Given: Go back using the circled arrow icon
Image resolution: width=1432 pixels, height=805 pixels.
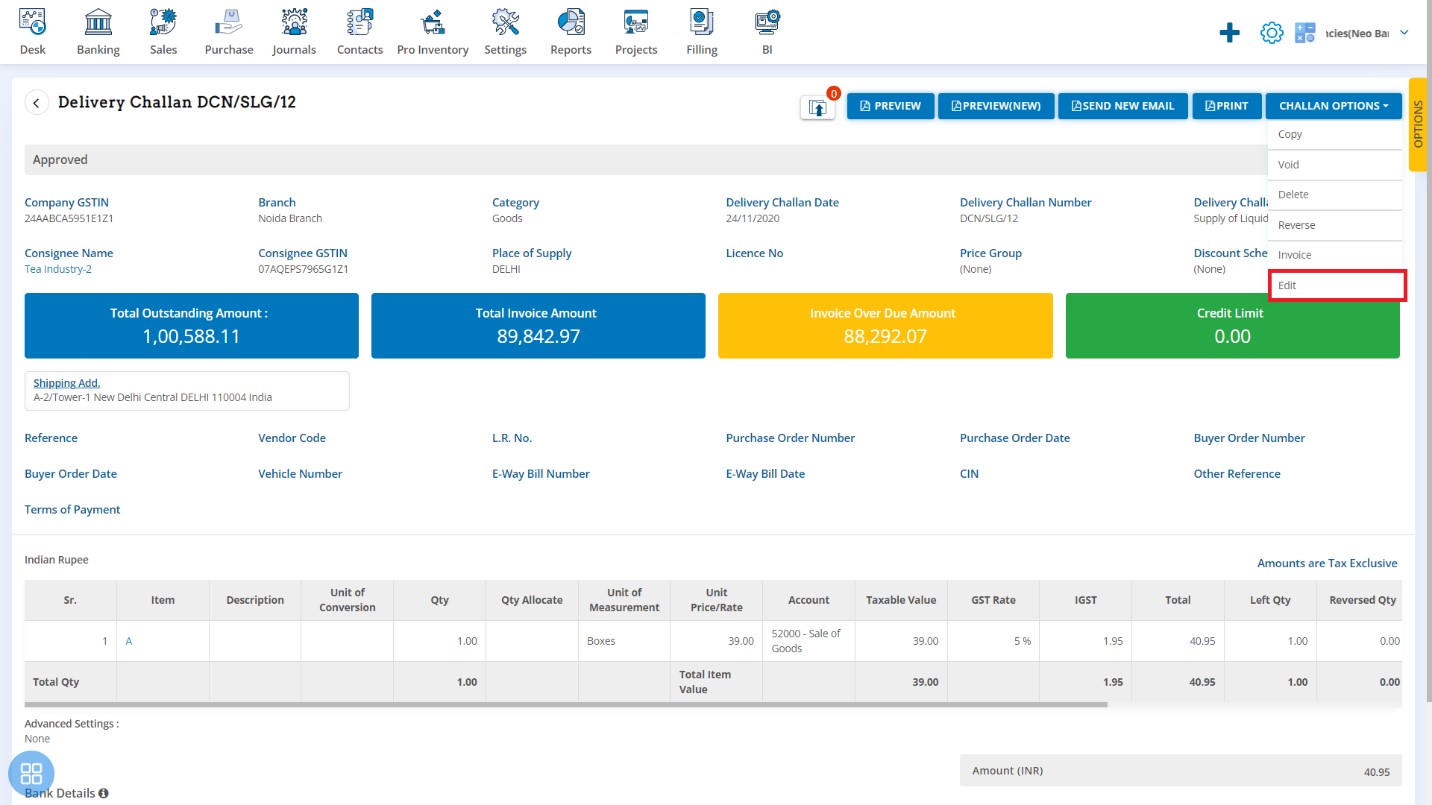Looking at the screenshot, I should (x=37, y=103).
